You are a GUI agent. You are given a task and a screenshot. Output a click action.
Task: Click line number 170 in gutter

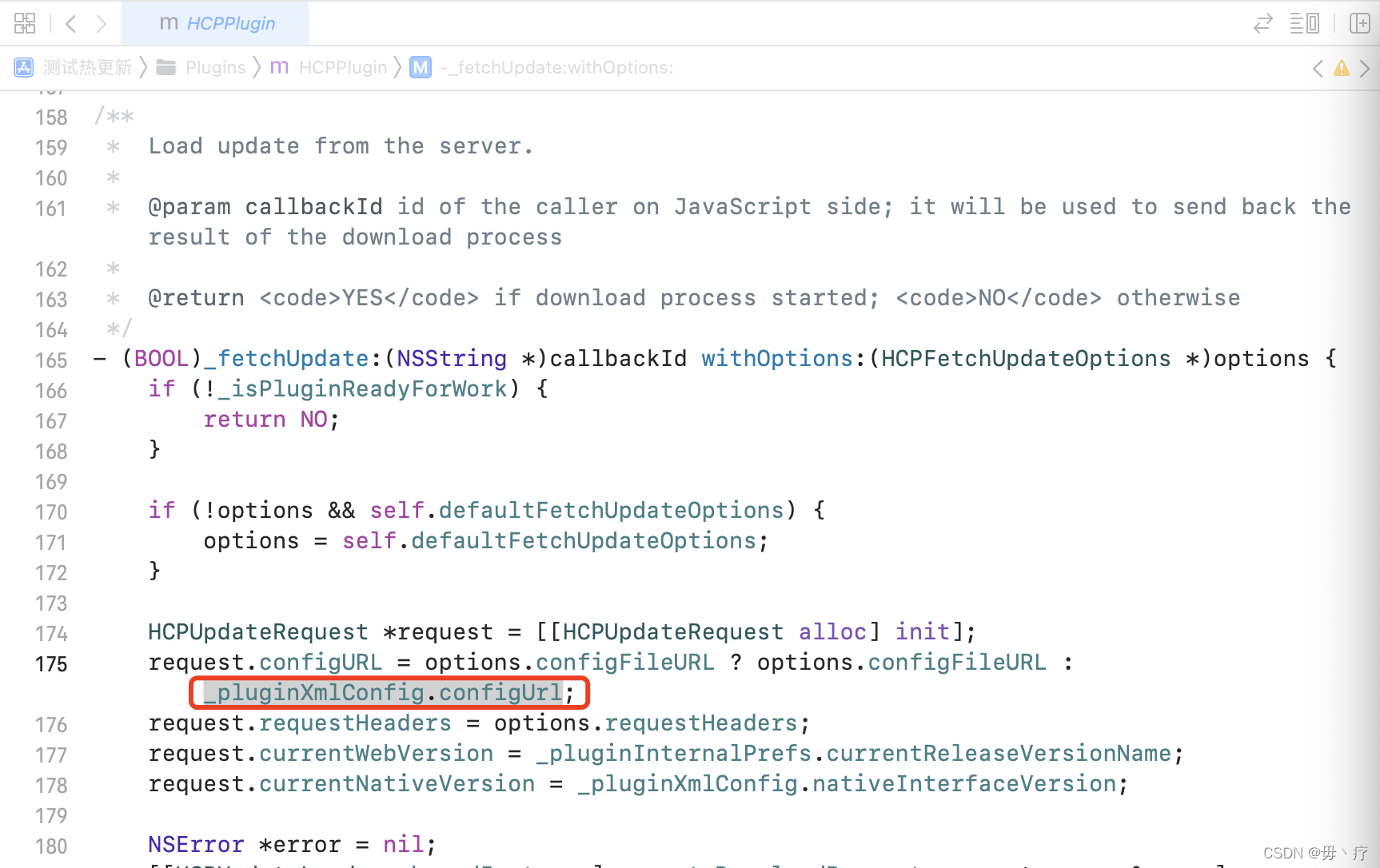point(51,512)
